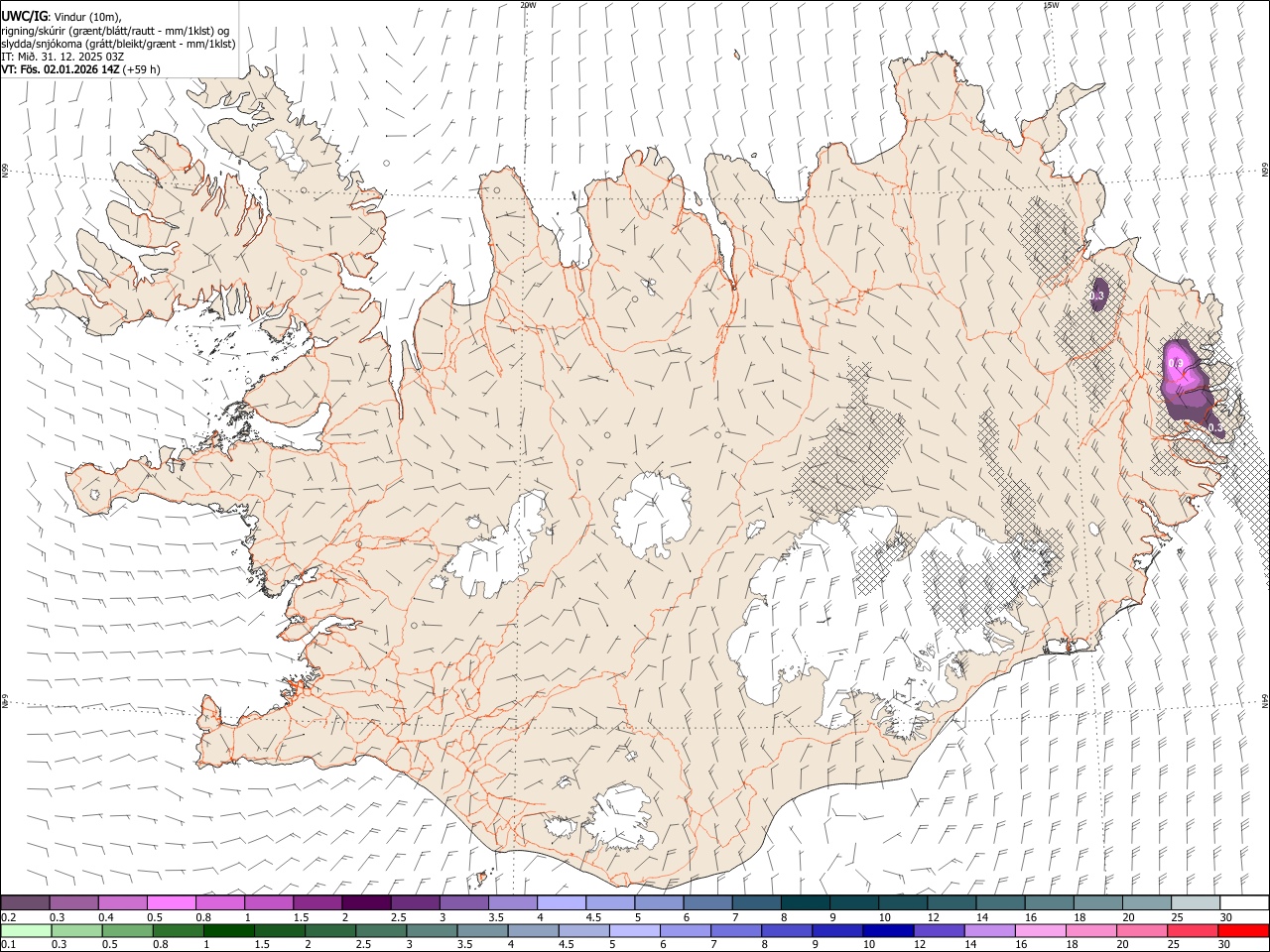Select top-row white swatch after 30
The width and height of the screenshot is (1270, 952).
1244,902
